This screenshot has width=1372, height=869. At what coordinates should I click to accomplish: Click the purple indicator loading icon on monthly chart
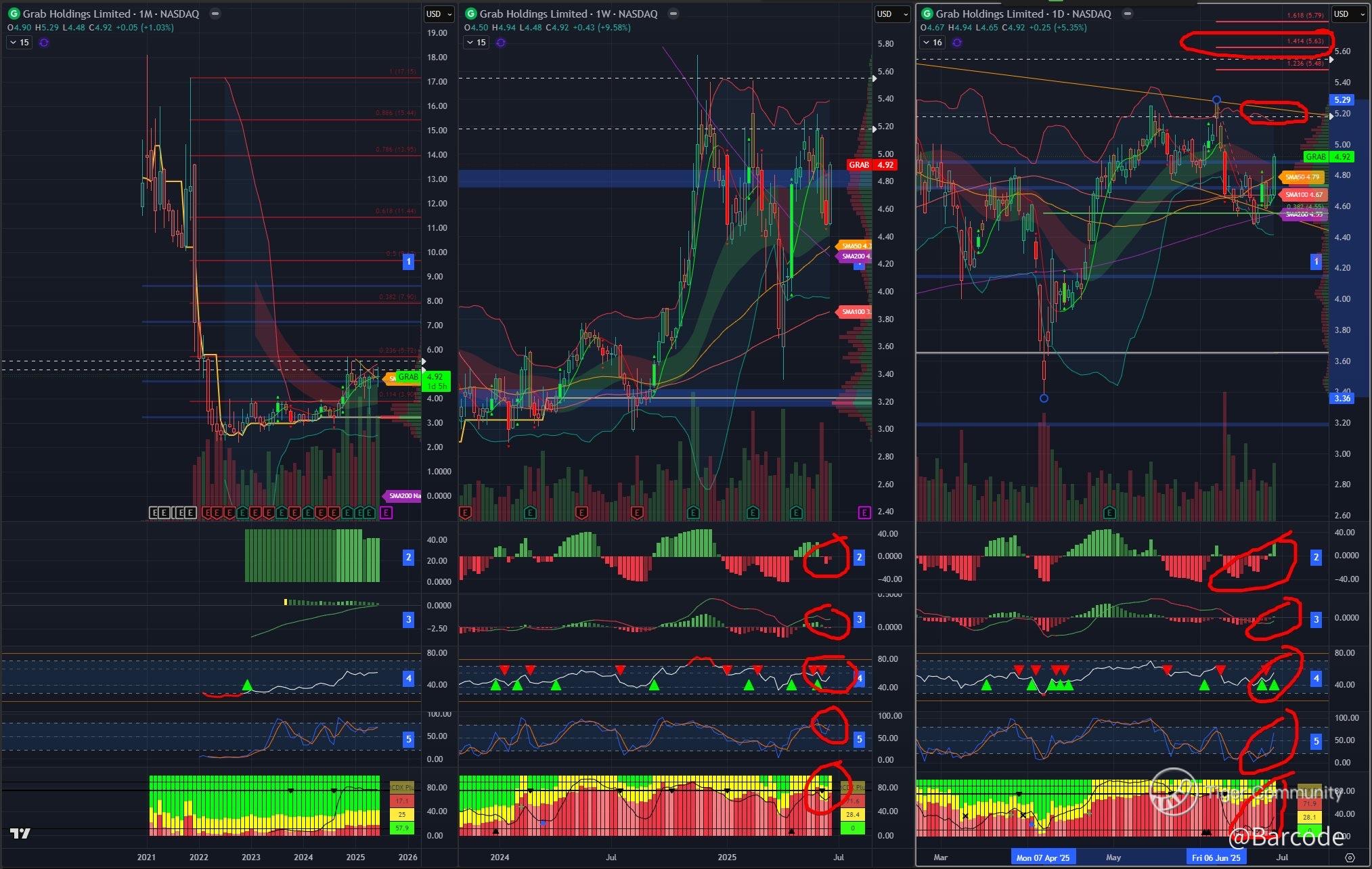click(x=44, y=43)
